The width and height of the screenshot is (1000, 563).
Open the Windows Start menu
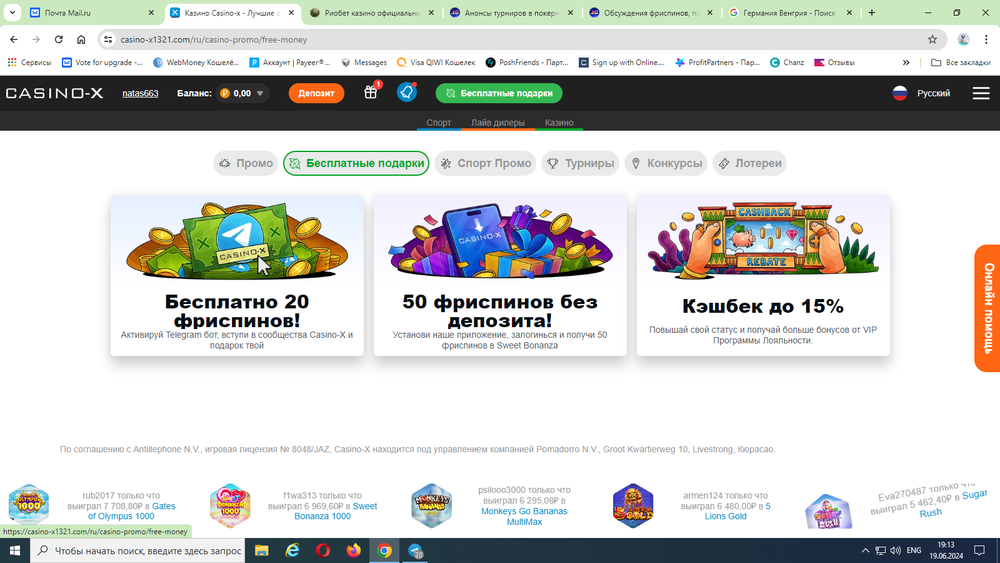[15, 550]
